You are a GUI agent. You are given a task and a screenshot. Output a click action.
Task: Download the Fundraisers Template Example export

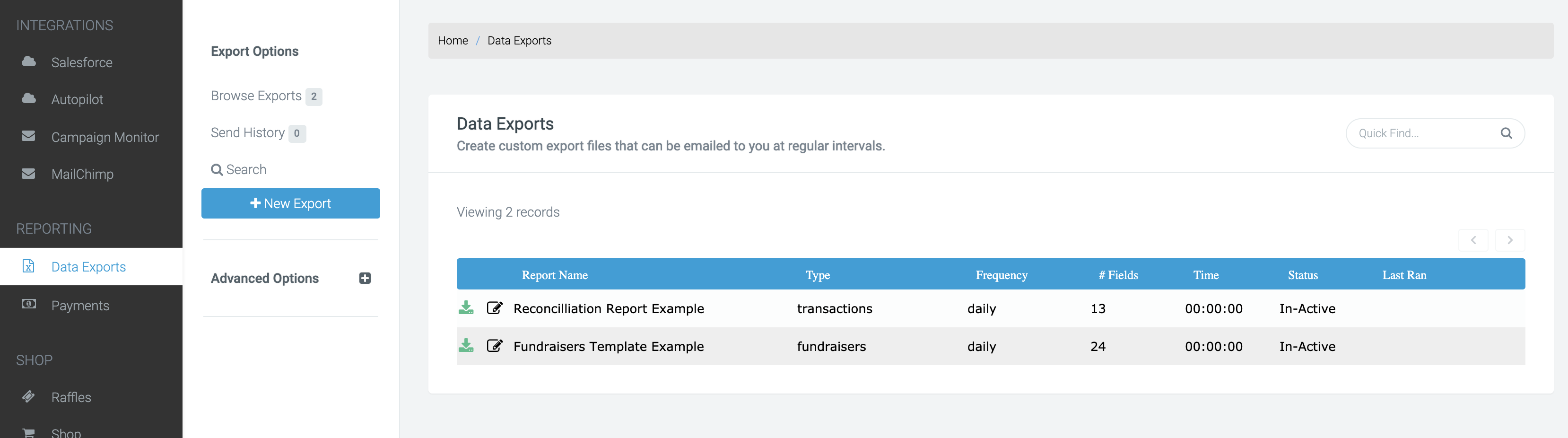466,345
